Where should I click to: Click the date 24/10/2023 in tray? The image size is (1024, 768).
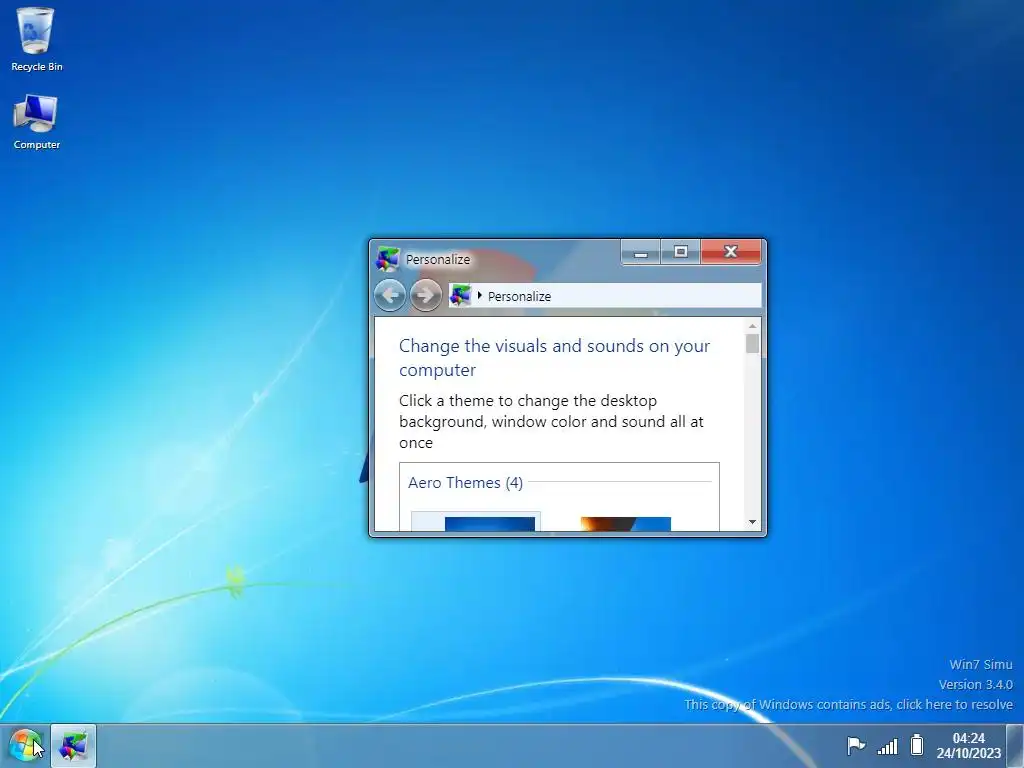[x=968, y=753]
